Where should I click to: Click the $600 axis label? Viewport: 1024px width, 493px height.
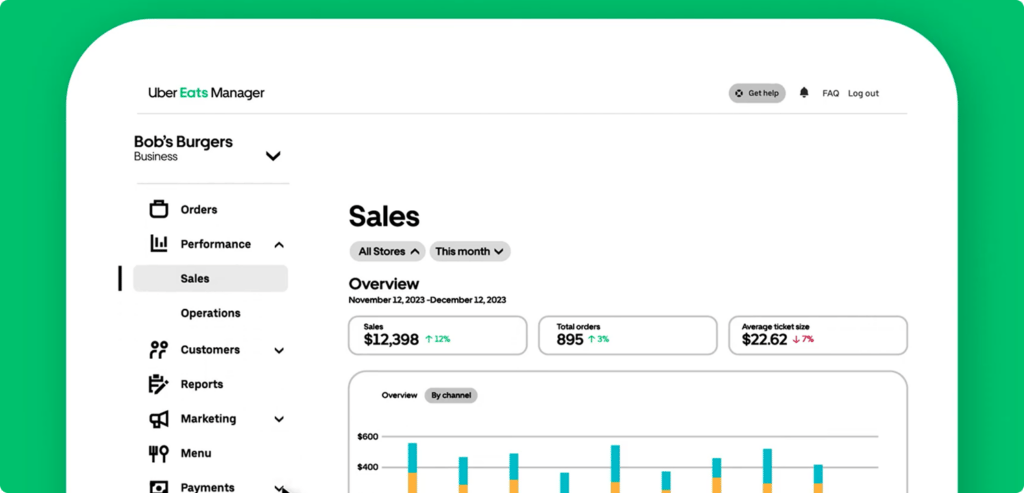[x=368, y=436]
